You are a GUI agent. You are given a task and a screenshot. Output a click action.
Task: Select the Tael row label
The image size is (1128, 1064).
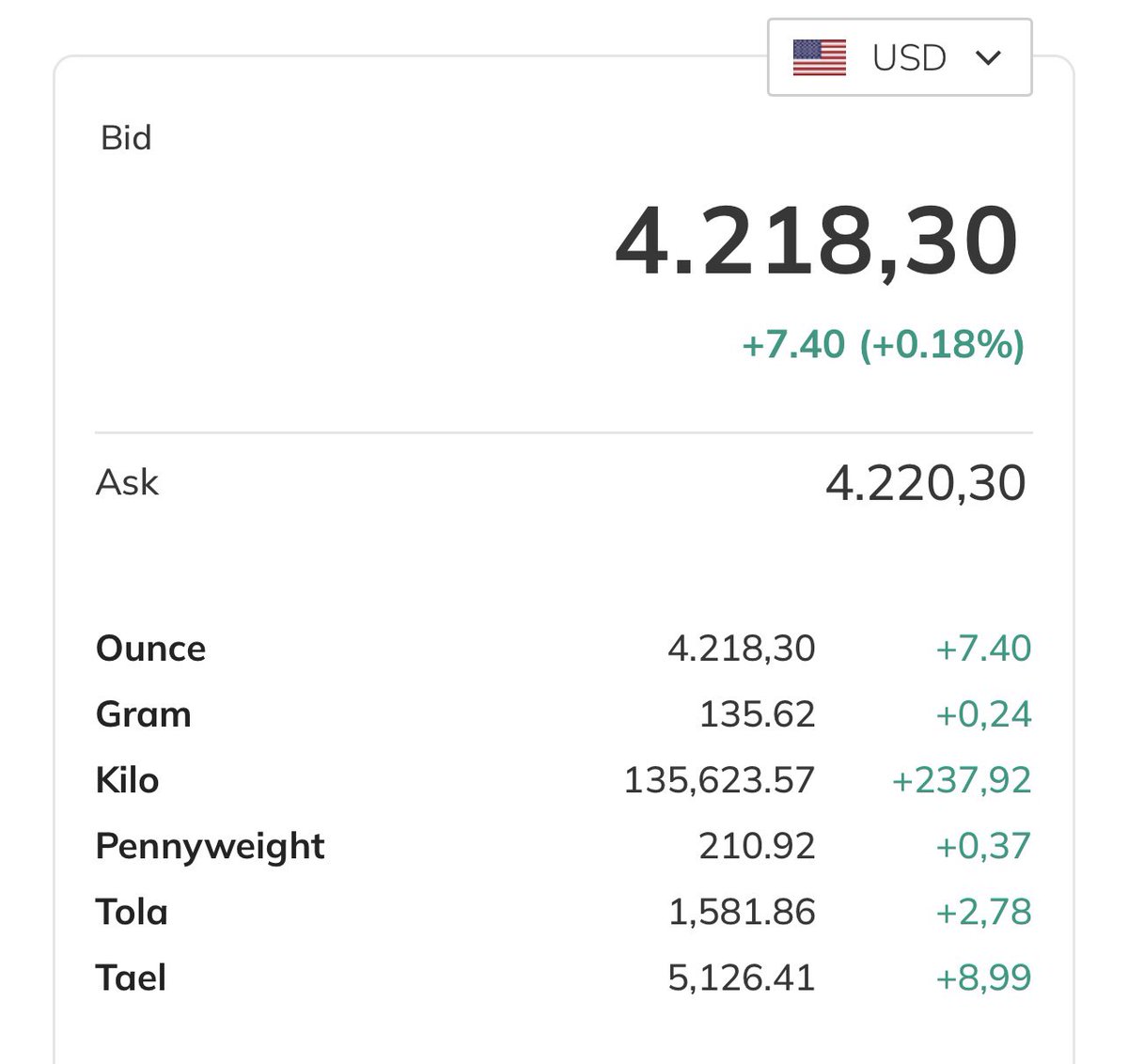(x=132, y=978)
